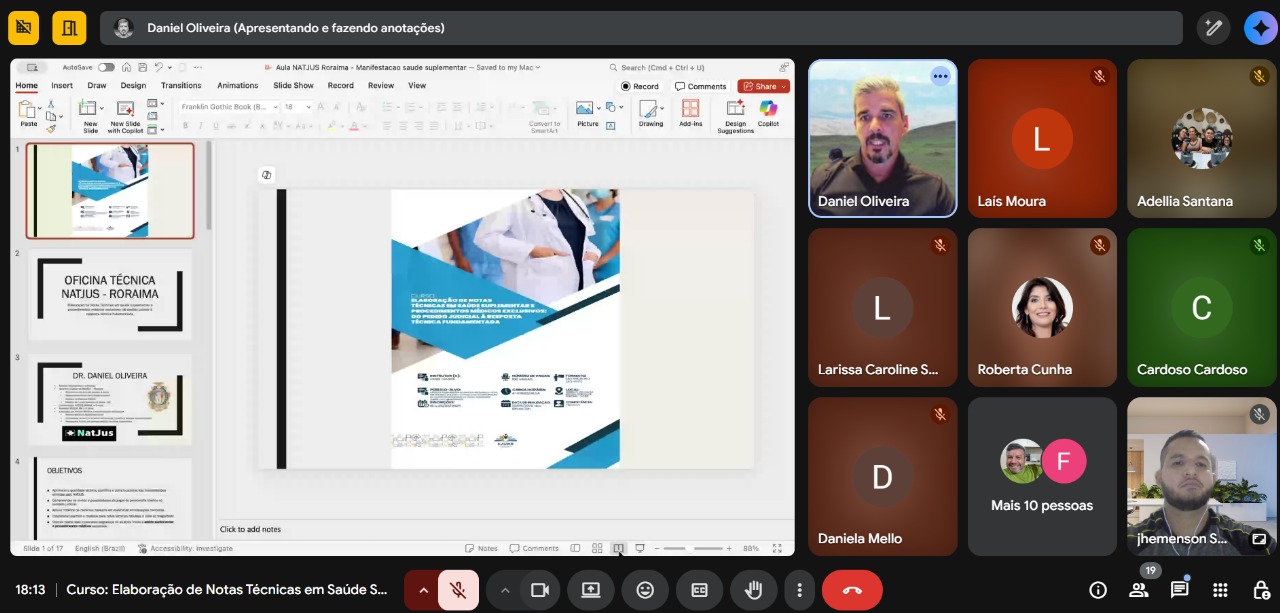Toggle the camera off
The width and height of the screenshot is (1280, 613).
pyautogui.click(x=540, y=590)
